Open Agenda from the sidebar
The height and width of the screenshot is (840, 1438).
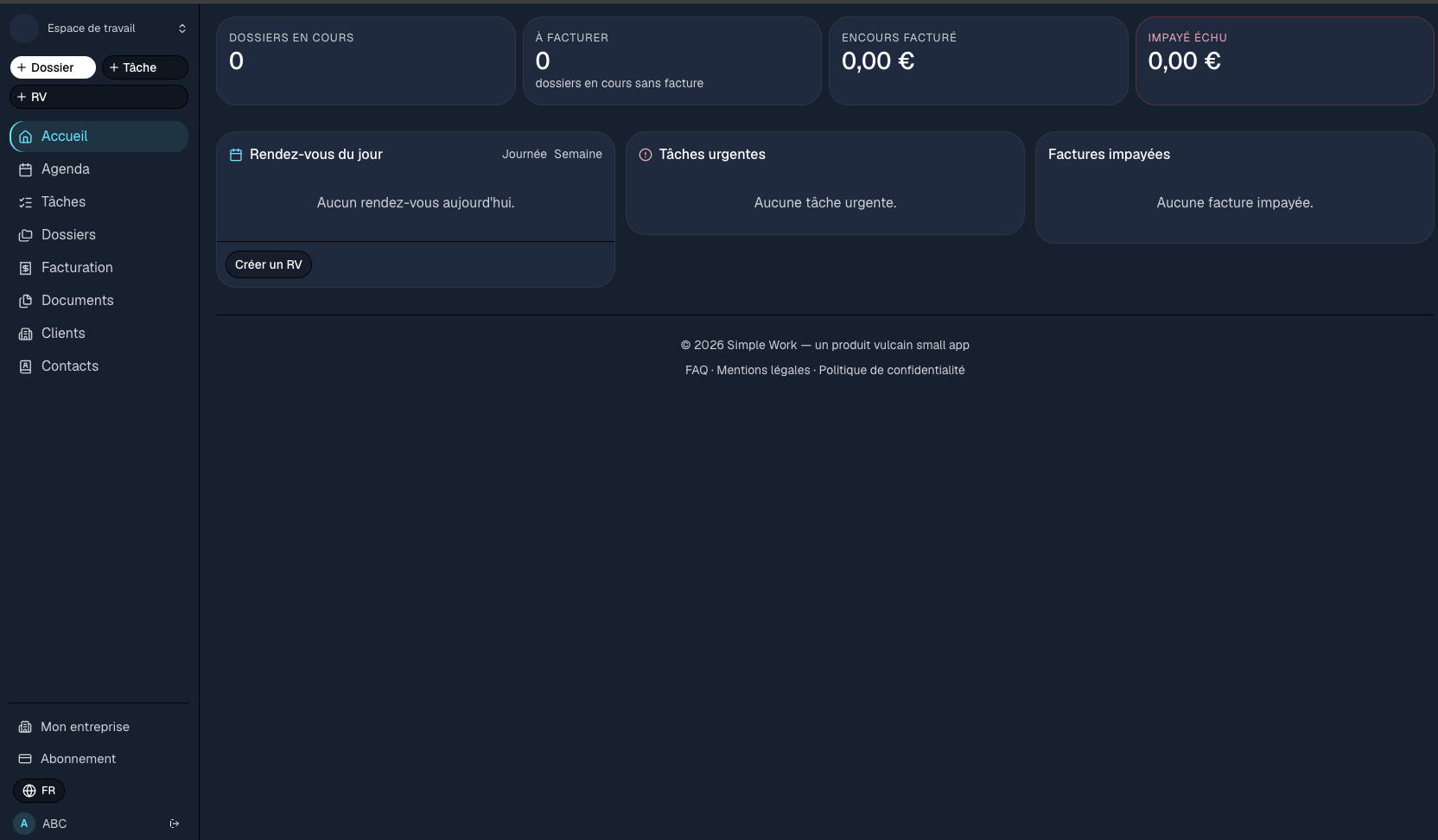click(x=99, y=169)
